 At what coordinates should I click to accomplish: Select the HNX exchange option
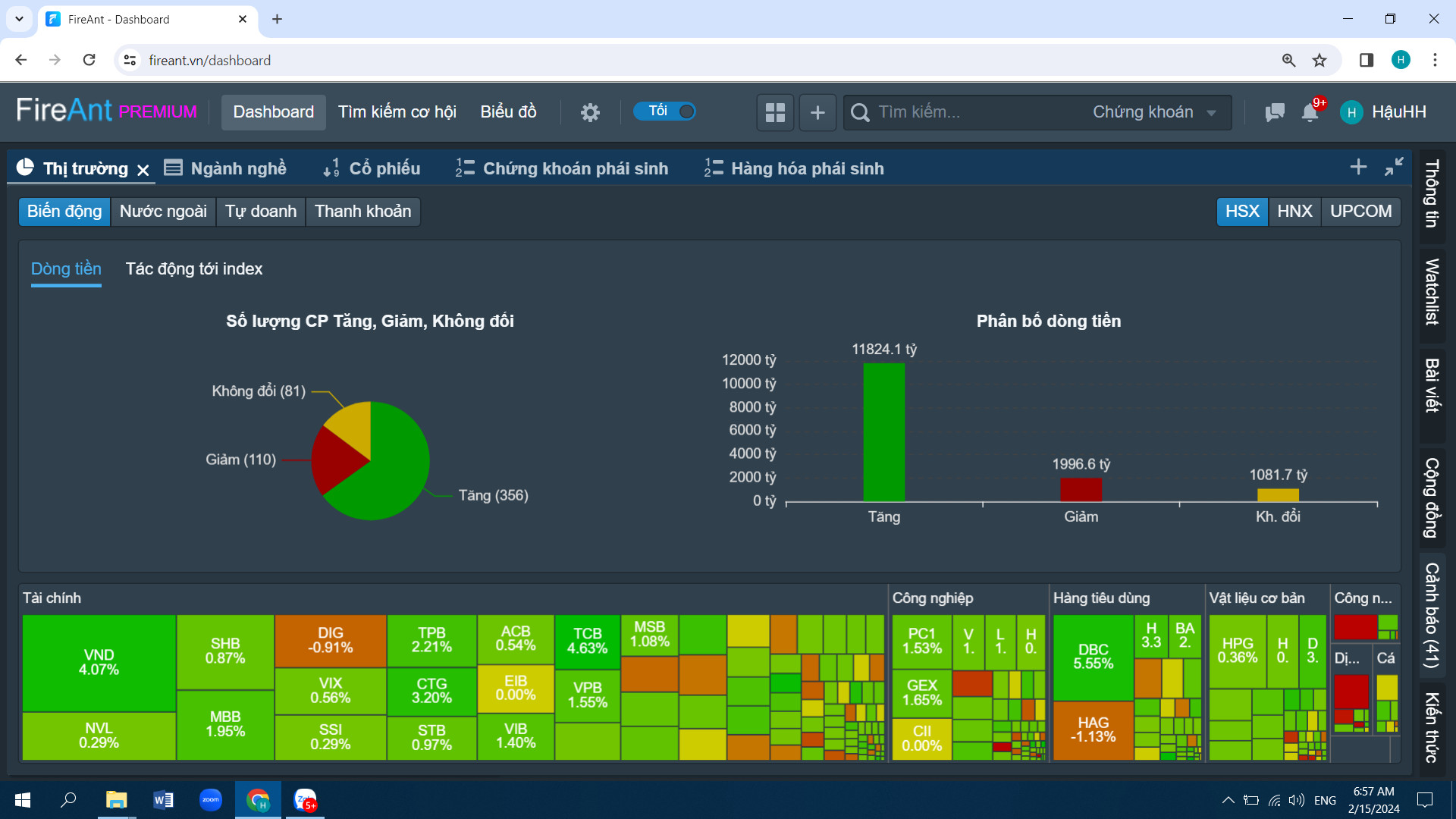[x=1294, y=212]
